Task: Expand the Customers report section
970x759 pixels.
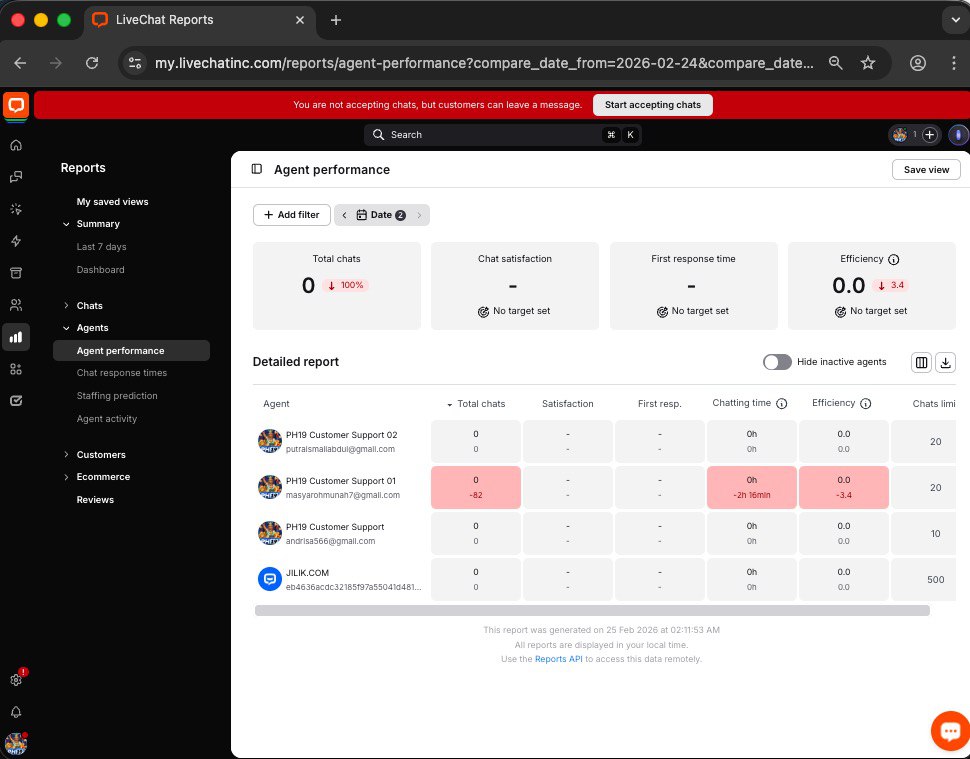Action: pyautogui.click(x=100, y=455)
